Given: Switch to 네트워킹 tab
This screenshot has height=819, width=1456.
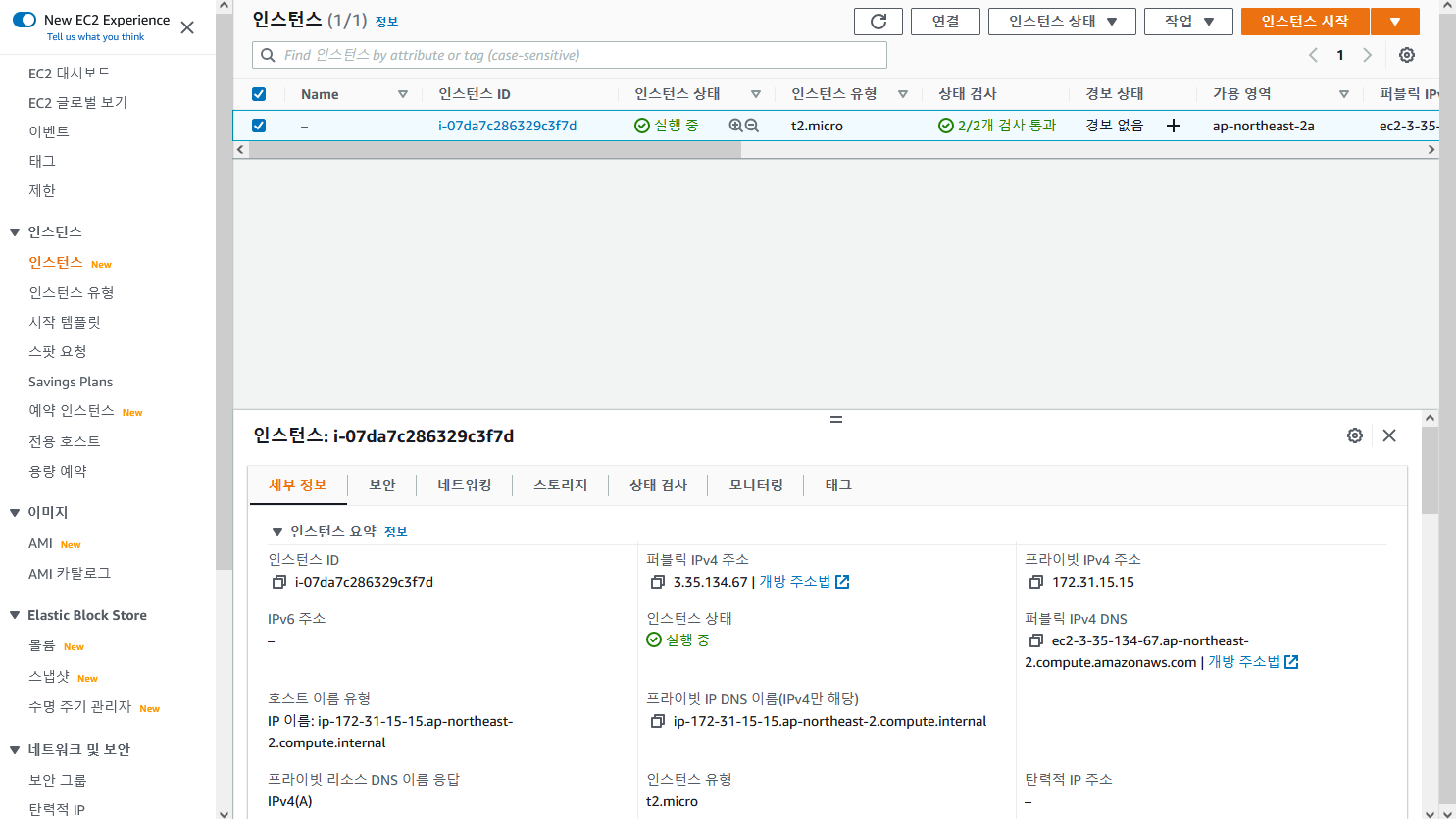Looking at the screenshot, I should [x=465, y=486].
